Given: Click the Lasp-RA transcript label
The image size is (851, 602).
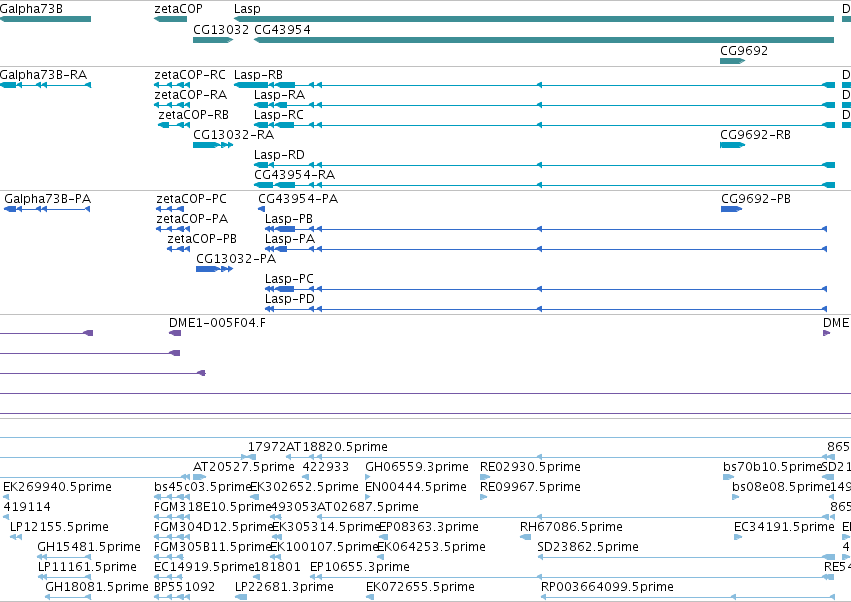Looking at the screenshot, I should (280, 95).
